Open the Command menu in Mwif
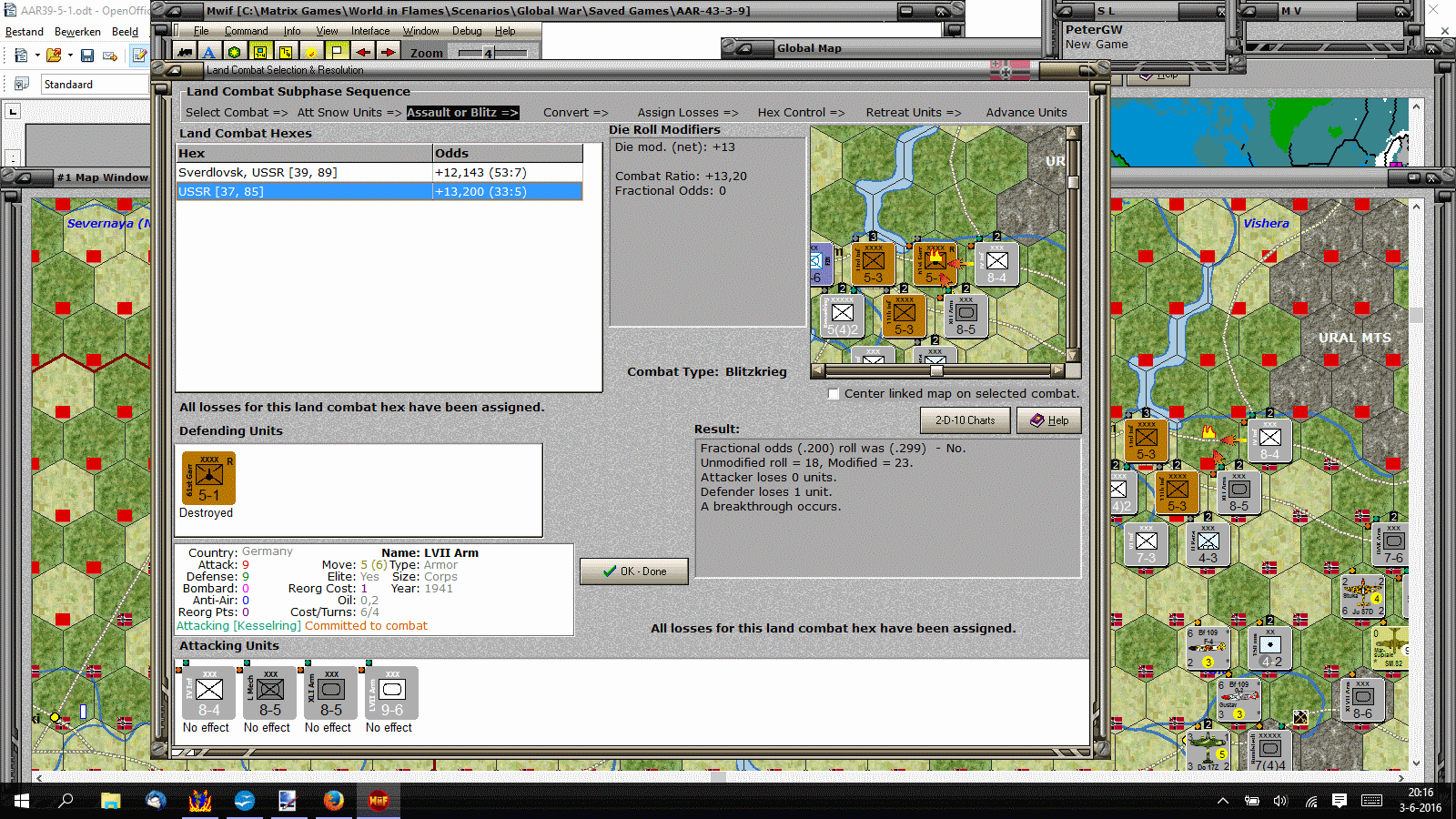The image size is (1456, 819). tap(246, 31)
